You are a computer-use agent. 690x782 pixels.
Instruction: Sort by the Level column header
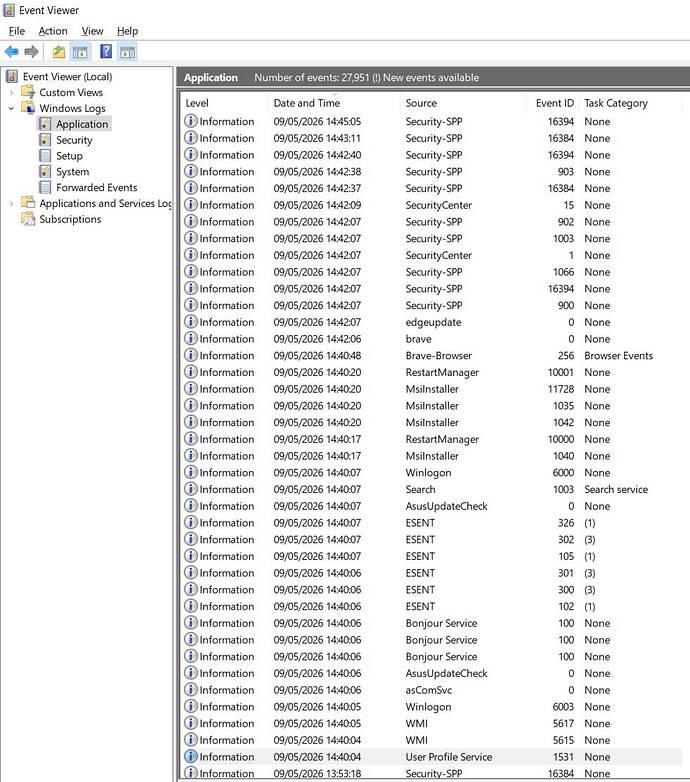pos(225,103)
